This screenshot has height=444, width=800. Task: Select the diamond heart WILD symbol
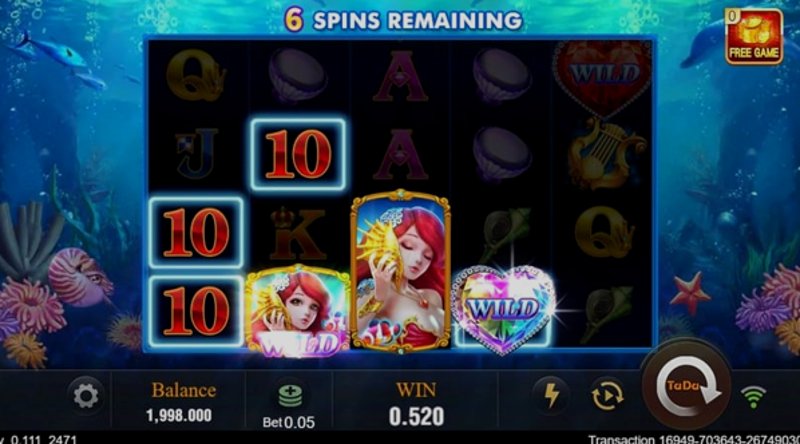tap(503, 308)
